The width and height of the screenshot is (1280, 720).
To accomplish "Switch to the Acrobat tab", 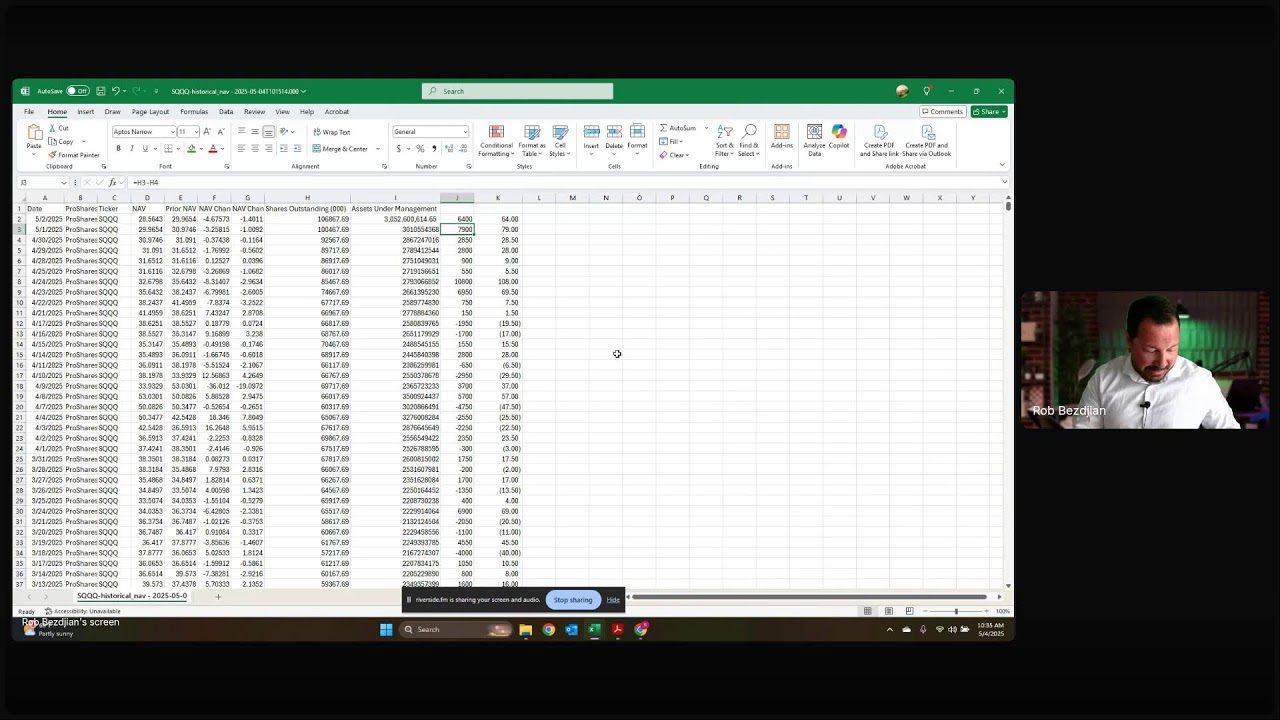I will [x=337, y=112].
